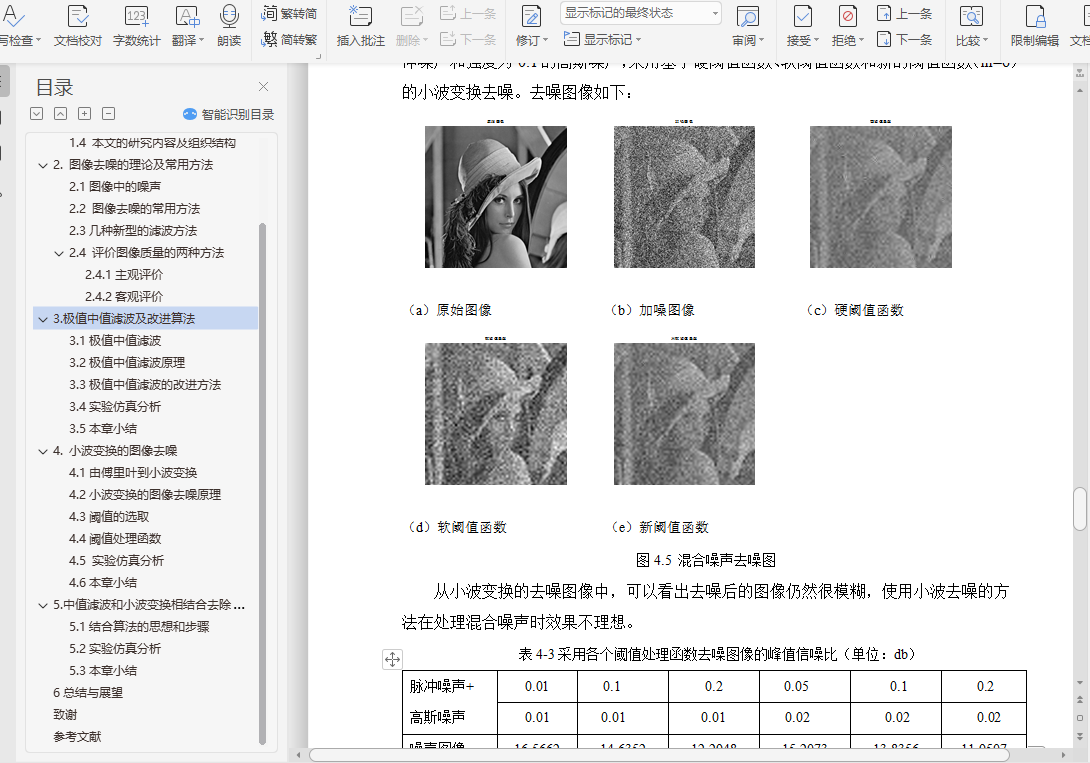Open the 显示标记 dropdown
Screen dimensions: 1090x763
point(602,40)
